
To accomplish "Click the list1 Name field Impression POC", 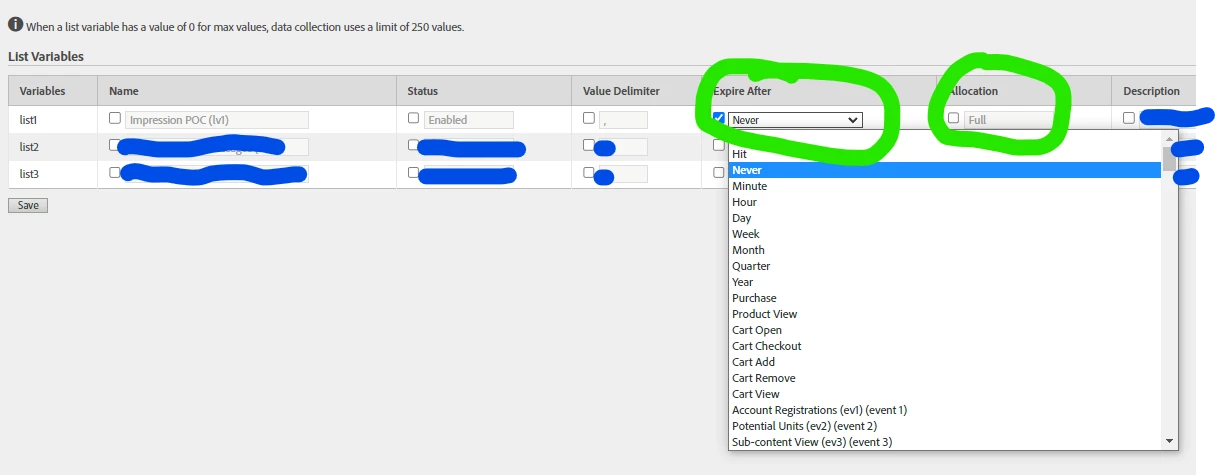I will click(217, 120).
